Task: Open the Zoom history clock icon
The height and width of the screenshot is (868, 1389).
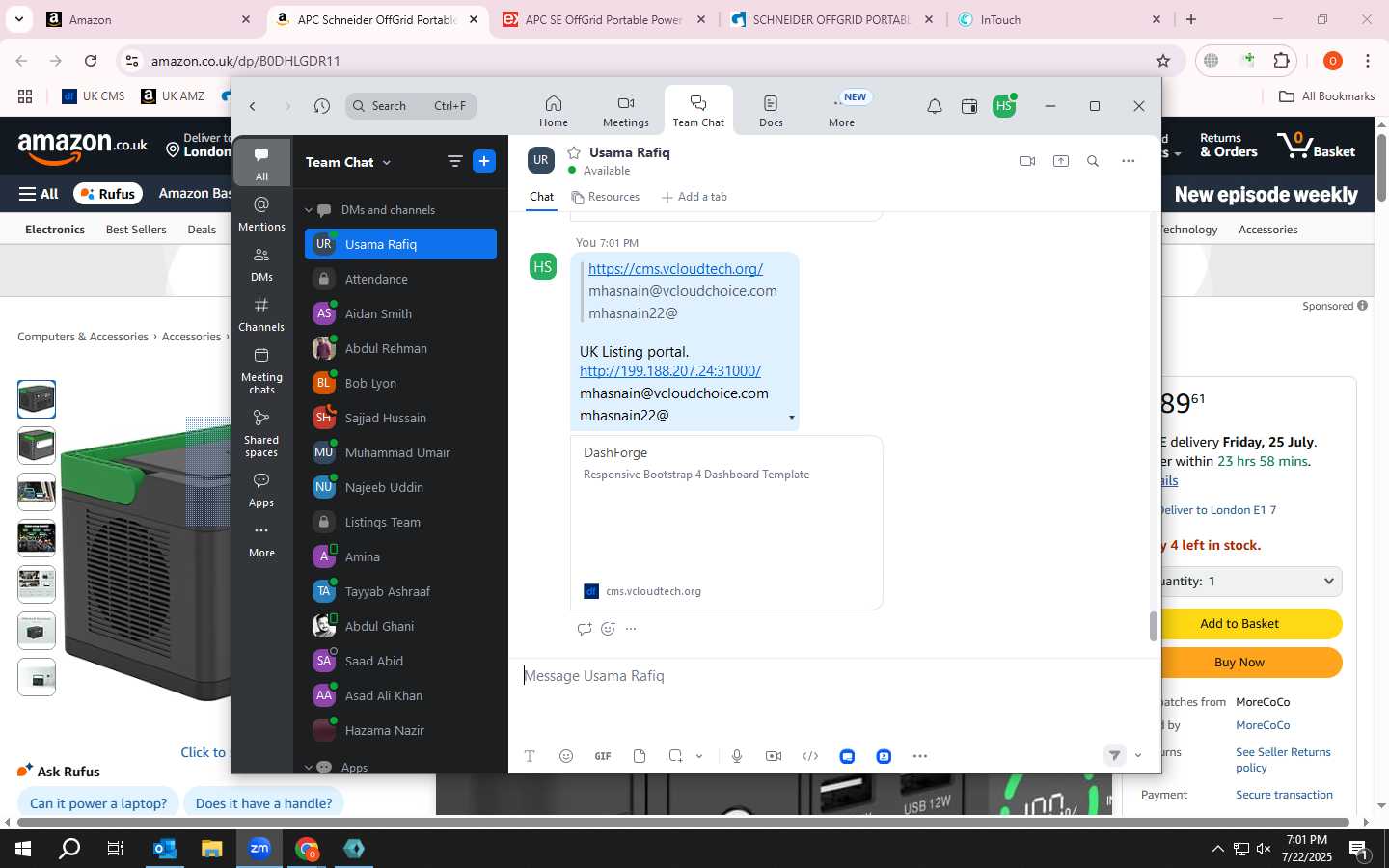Action: [322, 106]
